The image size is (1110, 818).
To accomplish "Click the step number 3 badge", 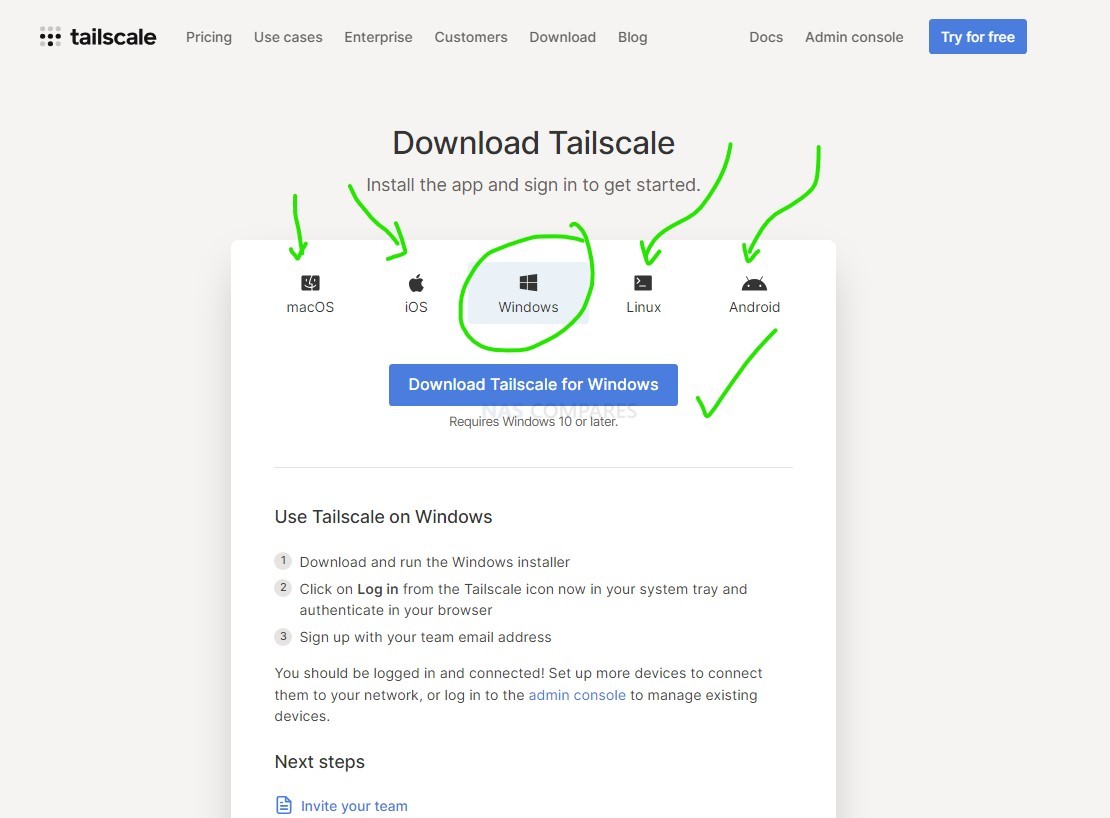I will (283, 636).
